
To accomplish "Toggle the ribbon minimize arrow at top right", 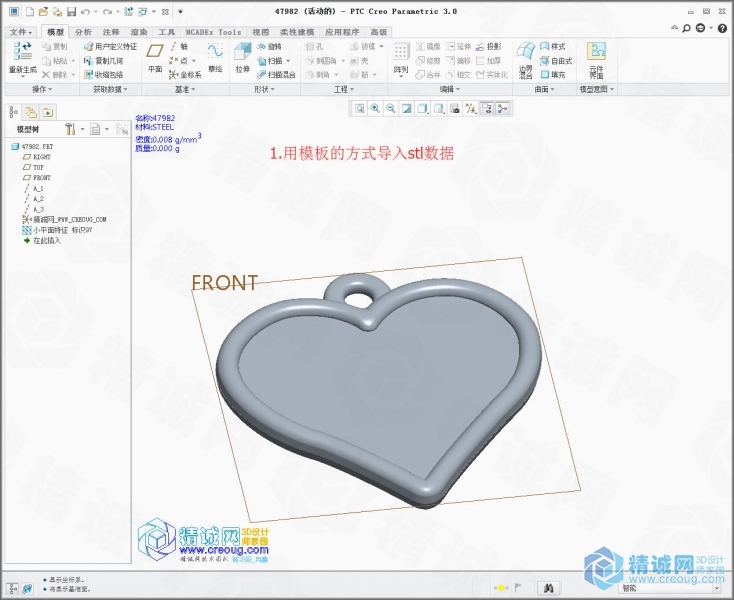I will tap(674, 28).
